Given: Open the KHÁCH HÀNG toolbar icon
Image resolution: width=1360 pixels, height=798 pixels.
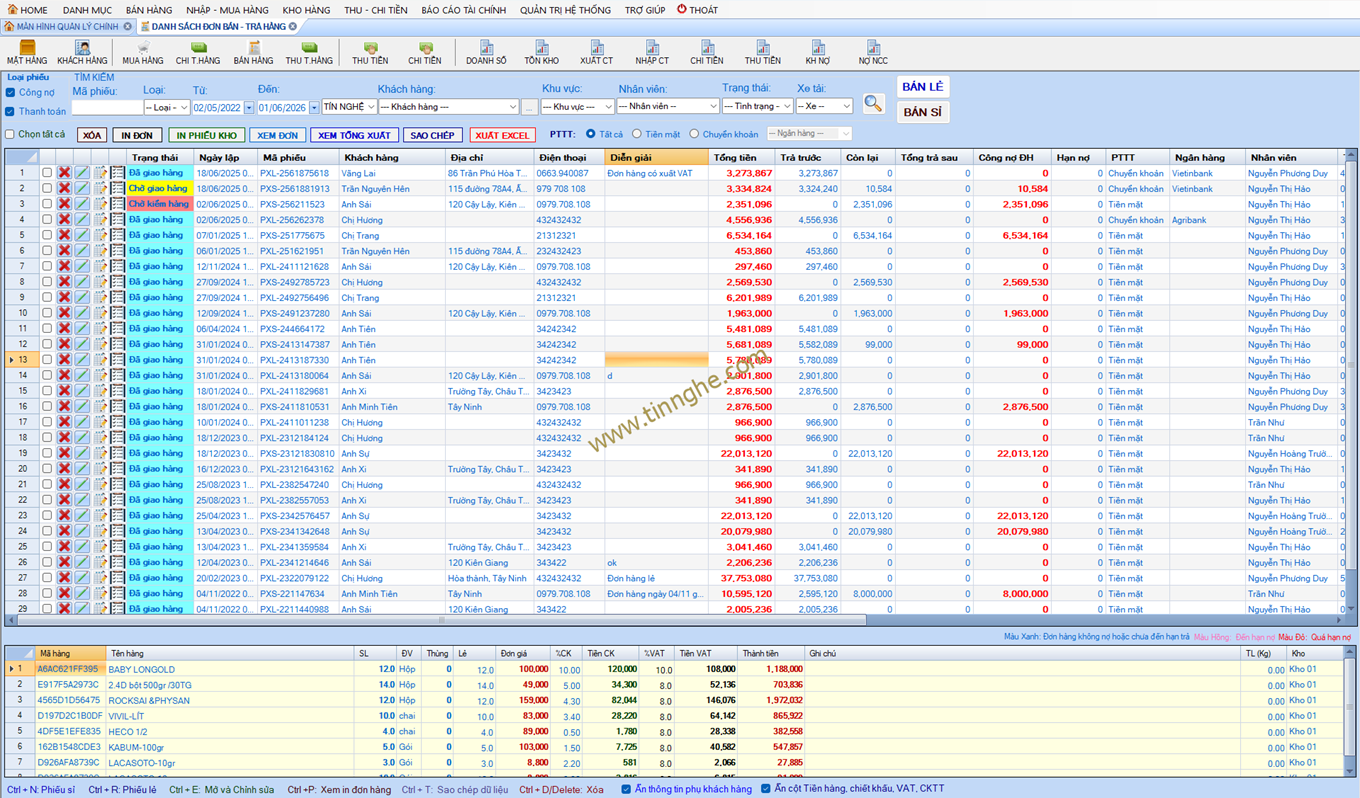Looking at the screenshot, I should 82,53.
